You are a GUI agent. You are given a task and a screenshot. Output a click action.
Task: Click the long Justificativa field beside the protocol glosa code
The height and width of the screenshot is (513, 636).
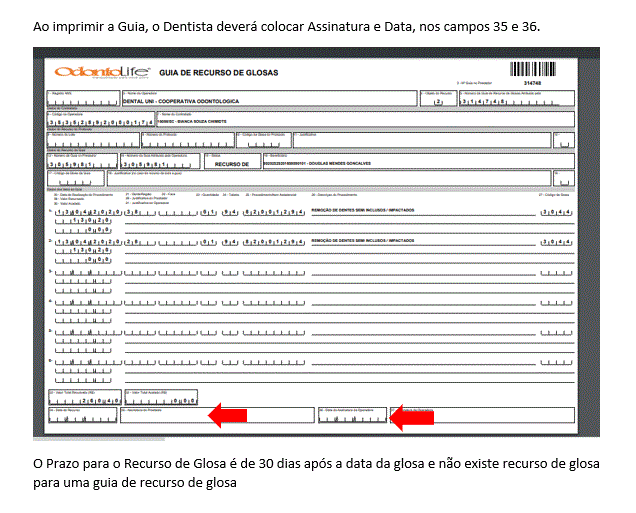422,140
